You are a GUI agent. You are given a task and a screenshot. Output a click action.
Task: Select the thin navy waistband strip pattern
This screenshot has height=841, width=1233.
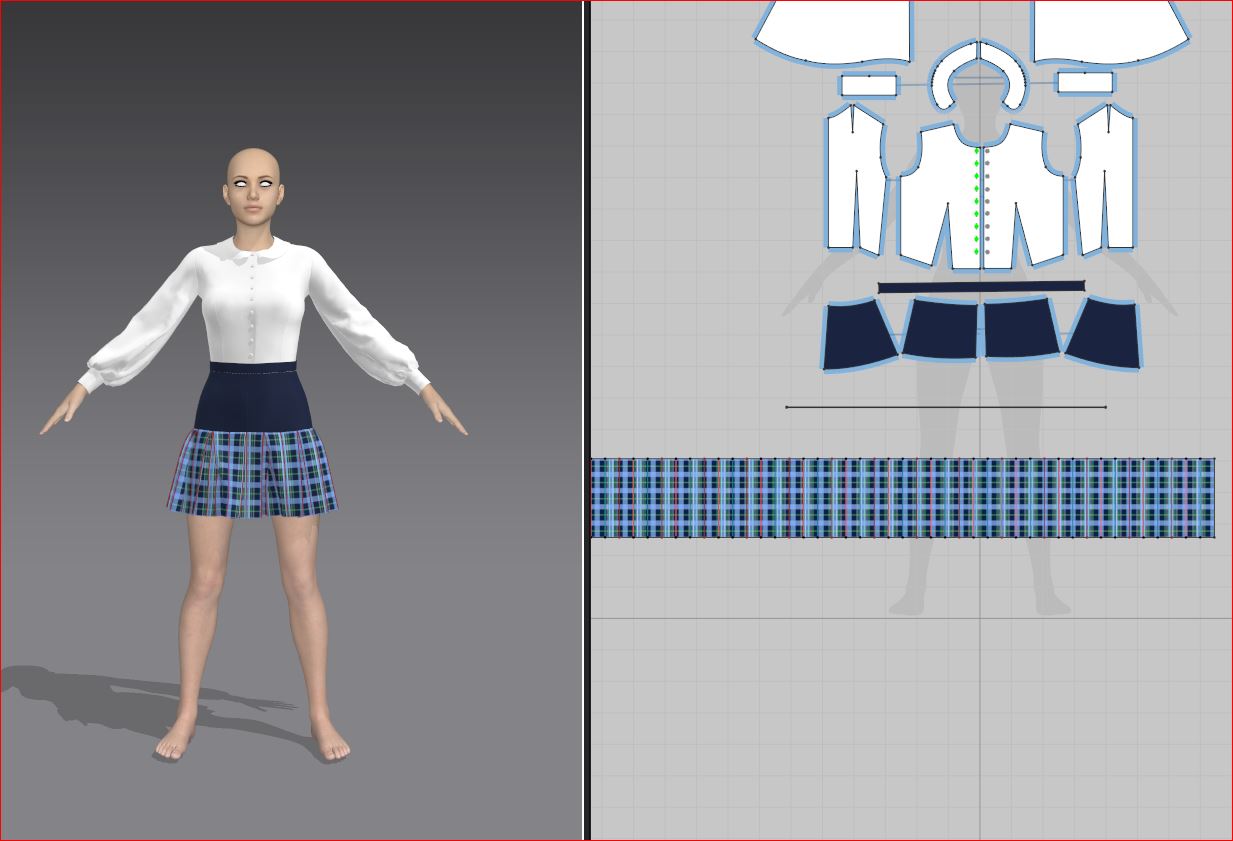(x=981, y=287)
